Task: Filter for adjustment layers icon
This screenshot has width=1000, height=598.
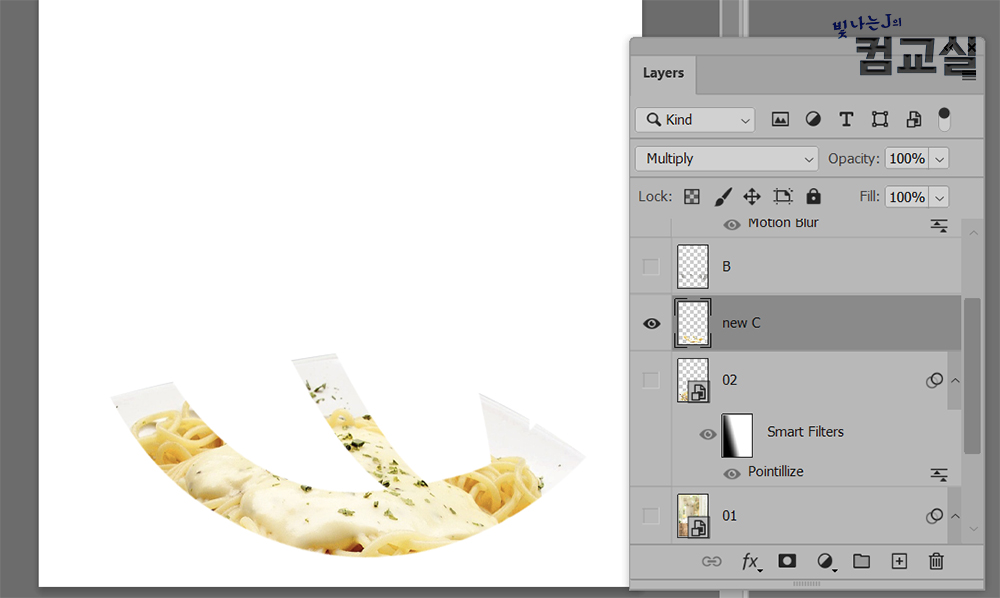Action: click(x=813, y=119)
